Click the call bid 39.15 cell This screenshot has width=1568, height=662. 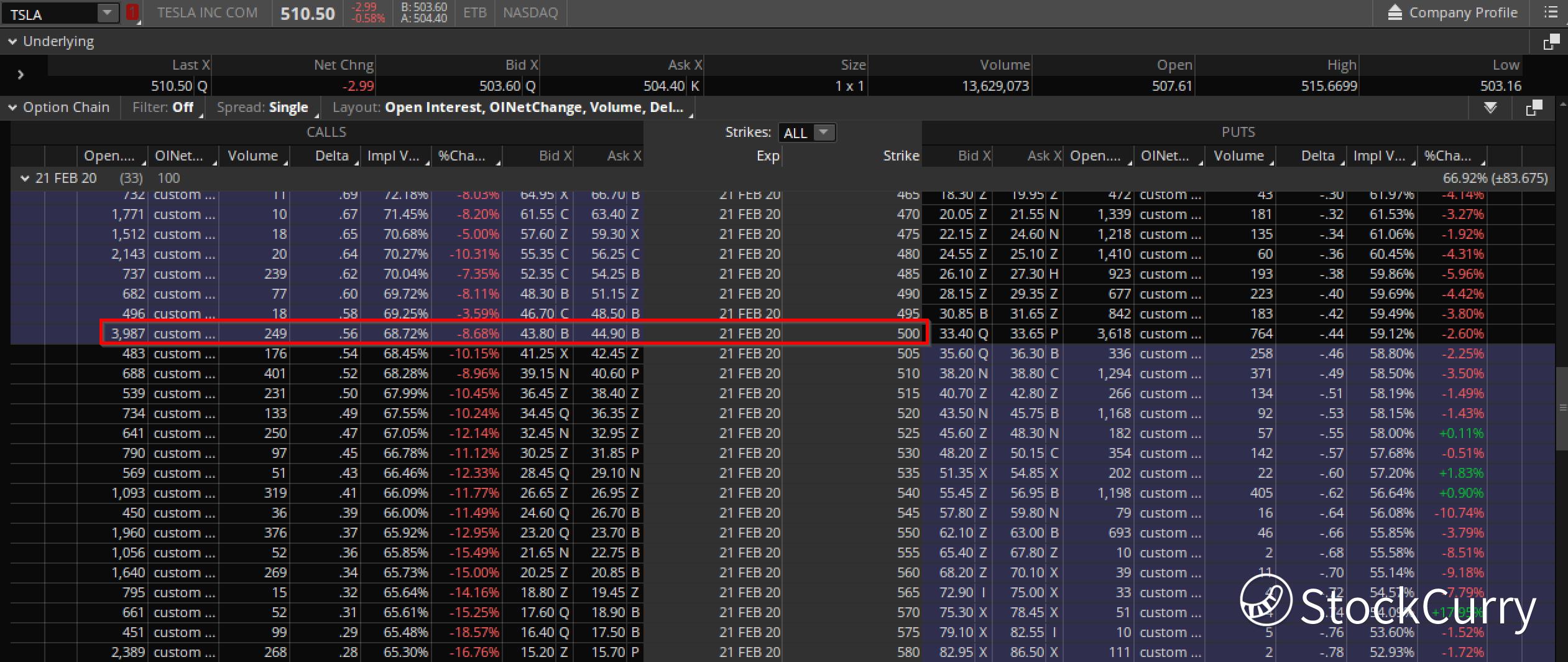(538, 373)
